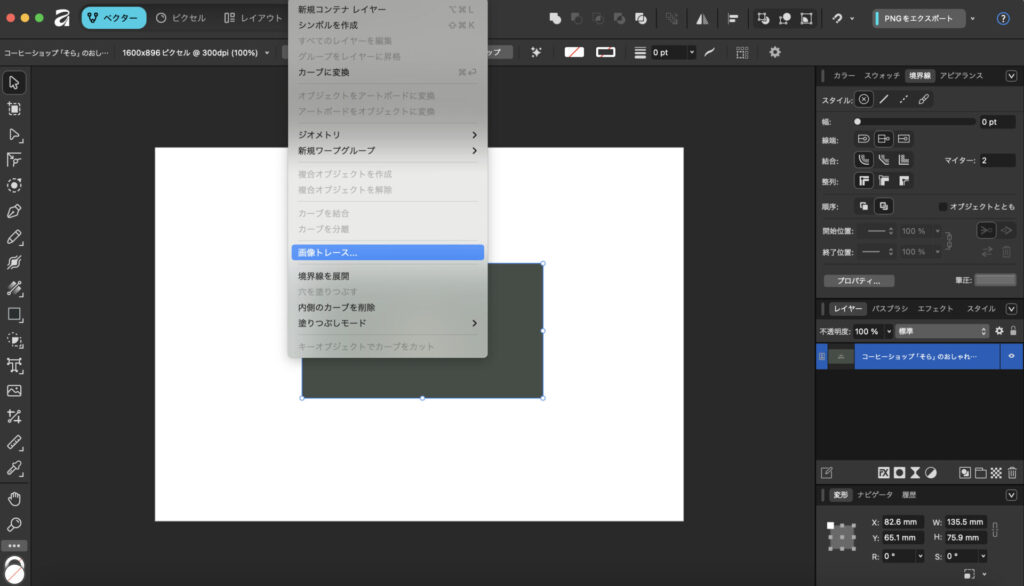
Task: Delete layer using the trash icon
Action: 1011,472
